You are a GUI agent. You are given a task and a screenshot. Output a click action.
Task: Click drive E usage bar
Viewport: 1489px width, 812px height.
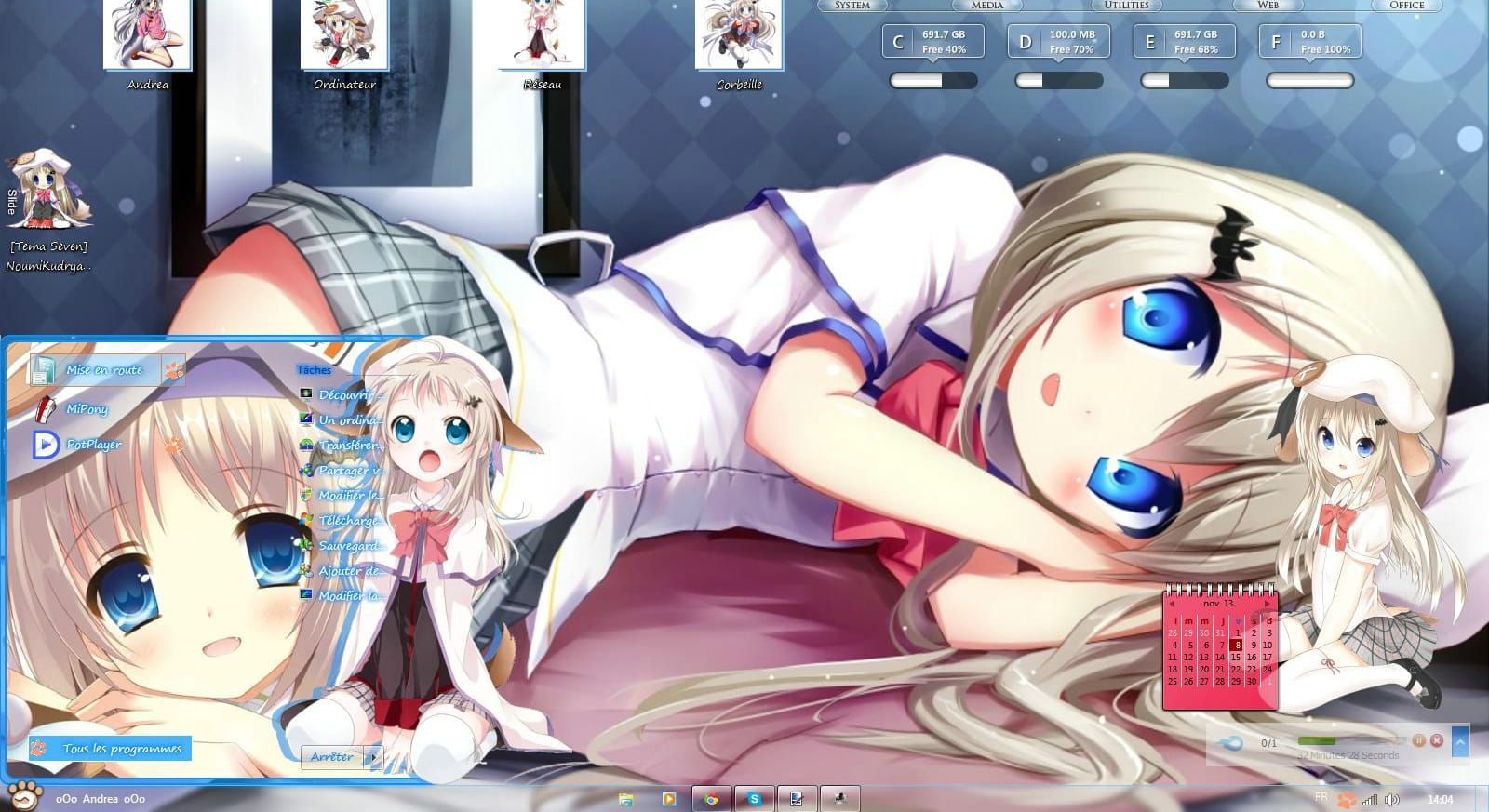point(1184,81)
